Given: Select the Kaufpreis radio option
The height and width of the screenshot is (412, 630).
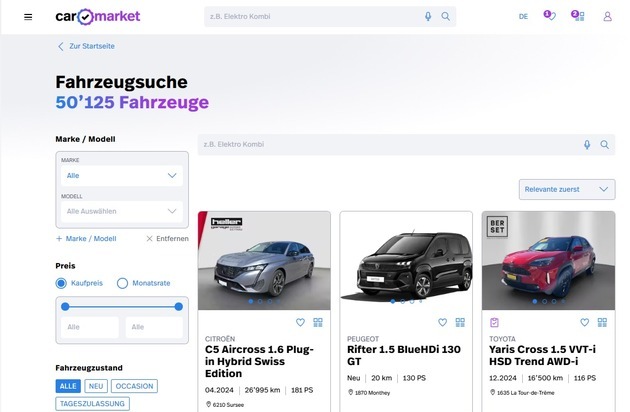Looking at the screenshot, I should pos(61,283).
